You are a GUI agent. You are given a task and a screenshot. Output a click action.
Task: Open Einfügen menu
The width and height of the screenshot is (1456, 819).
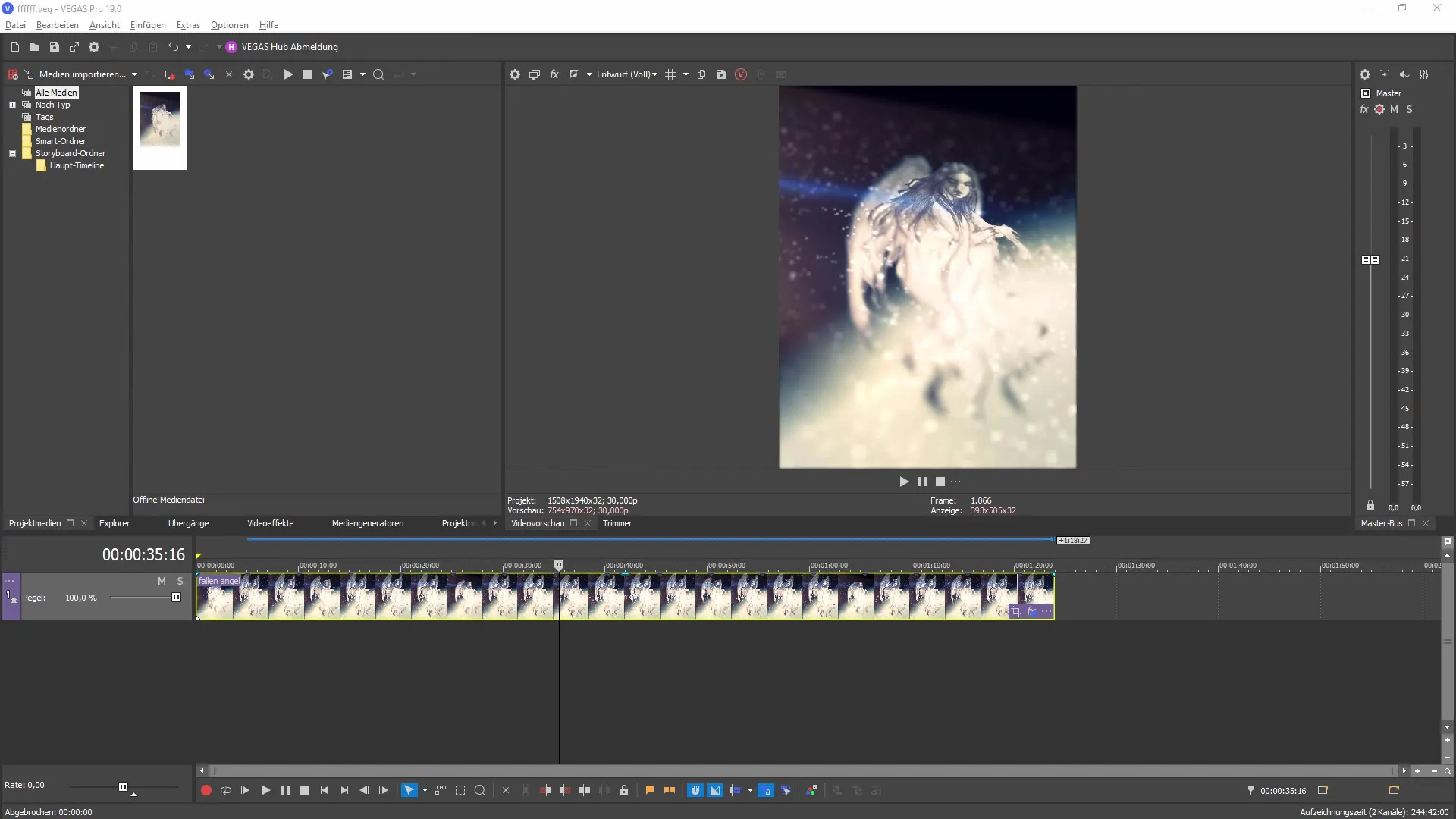(x=148, y=25)
